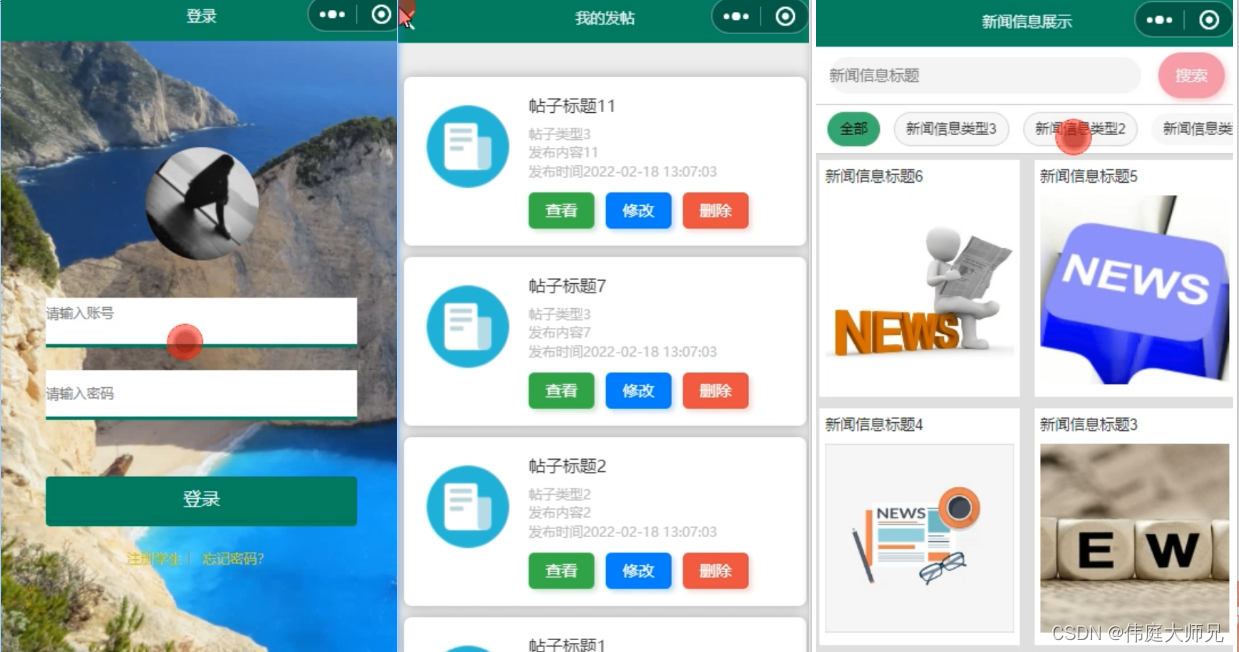Focus the 请输入密码 password field
1239x652 pixels.
[x=201, y=394]
